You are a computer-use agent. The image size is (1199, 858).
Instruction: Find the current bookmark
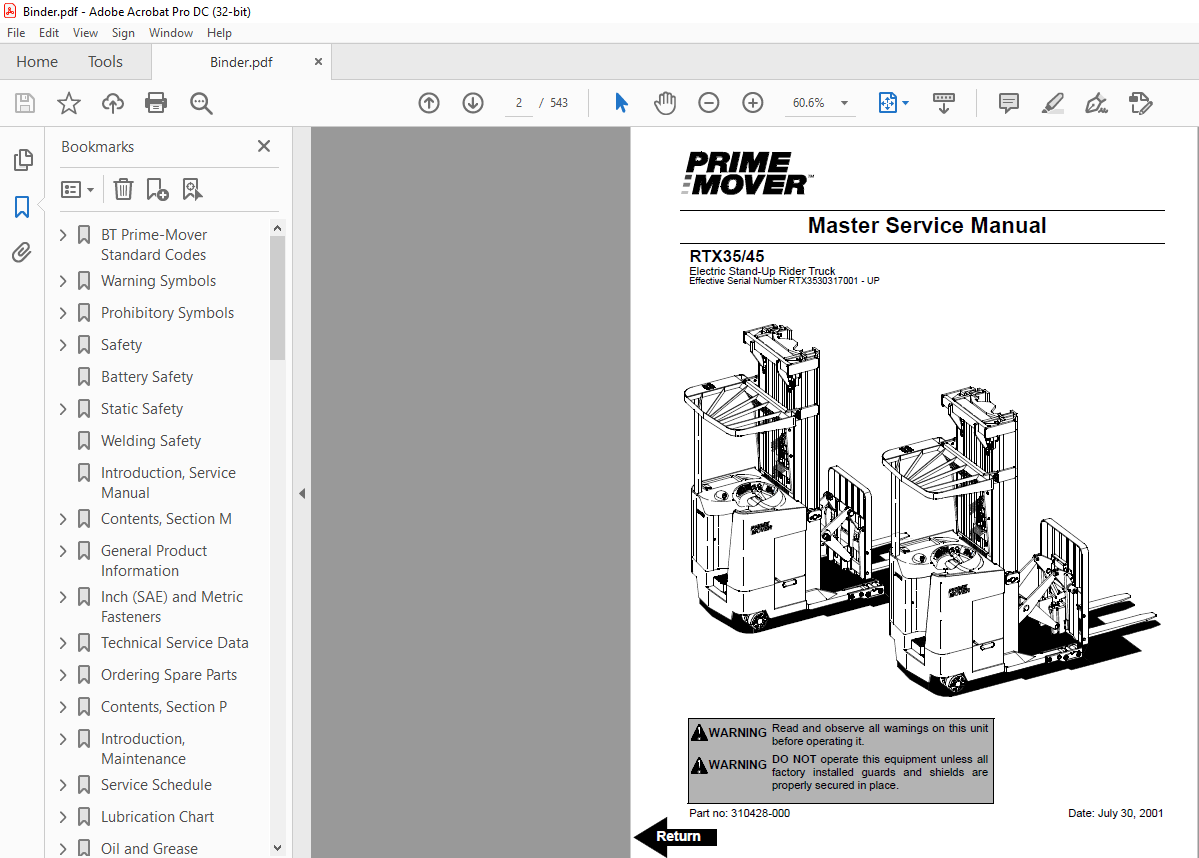point(192,189)
